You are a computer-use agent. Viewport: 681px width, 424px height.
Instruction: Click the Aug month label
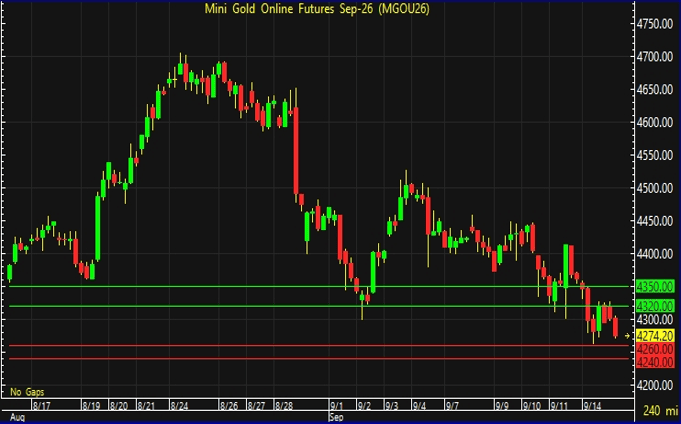coord(17,418)
